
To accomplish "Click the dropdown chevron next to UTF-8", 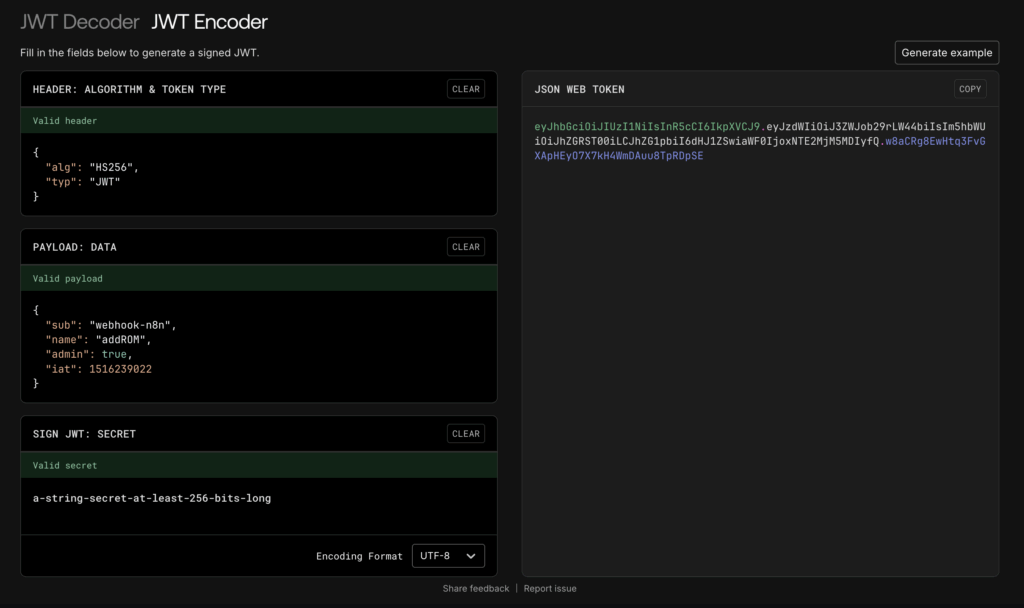I will (471, 556).
